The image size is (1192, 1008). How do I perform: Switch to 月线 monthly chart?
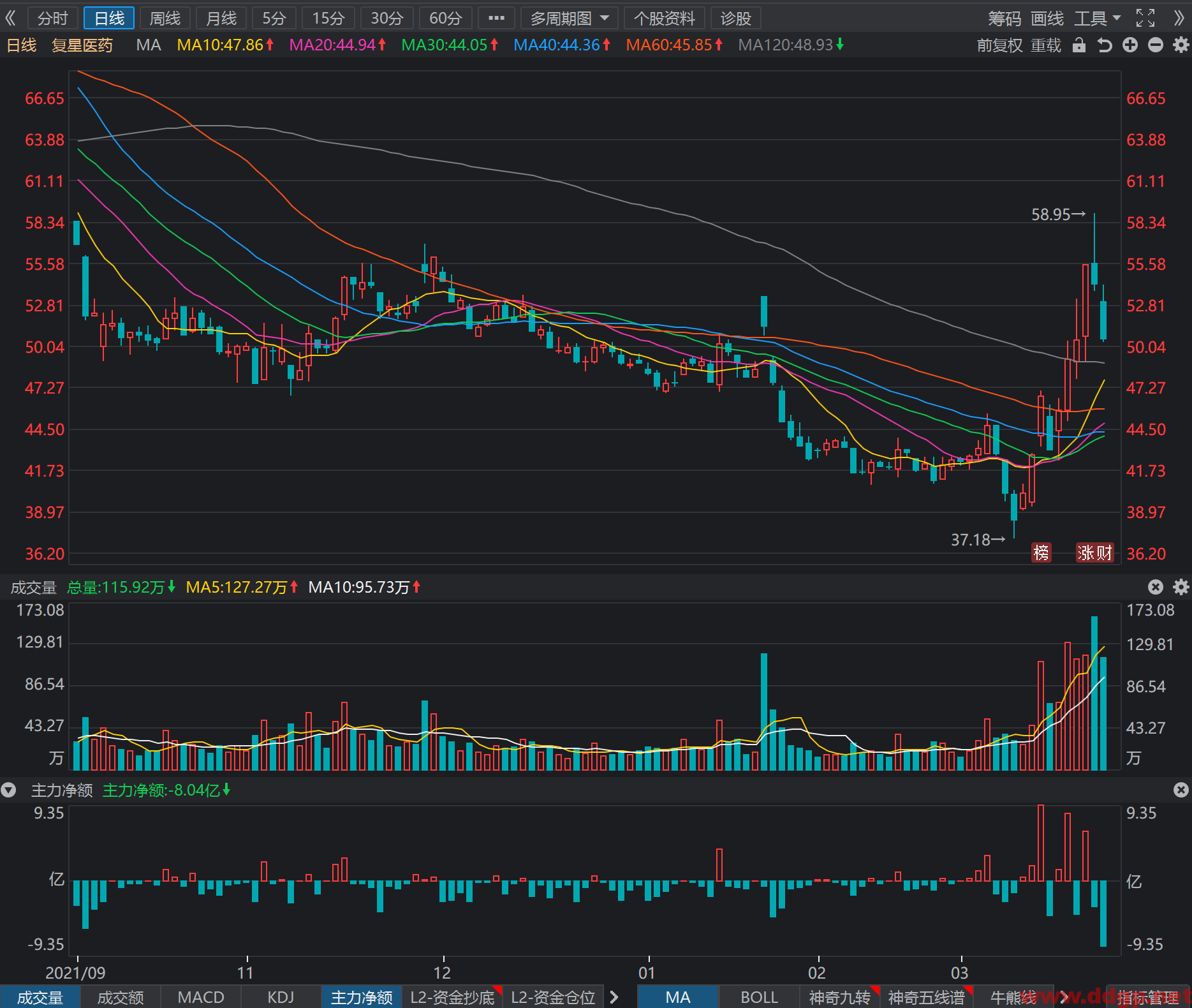click(x=221, y=18)
